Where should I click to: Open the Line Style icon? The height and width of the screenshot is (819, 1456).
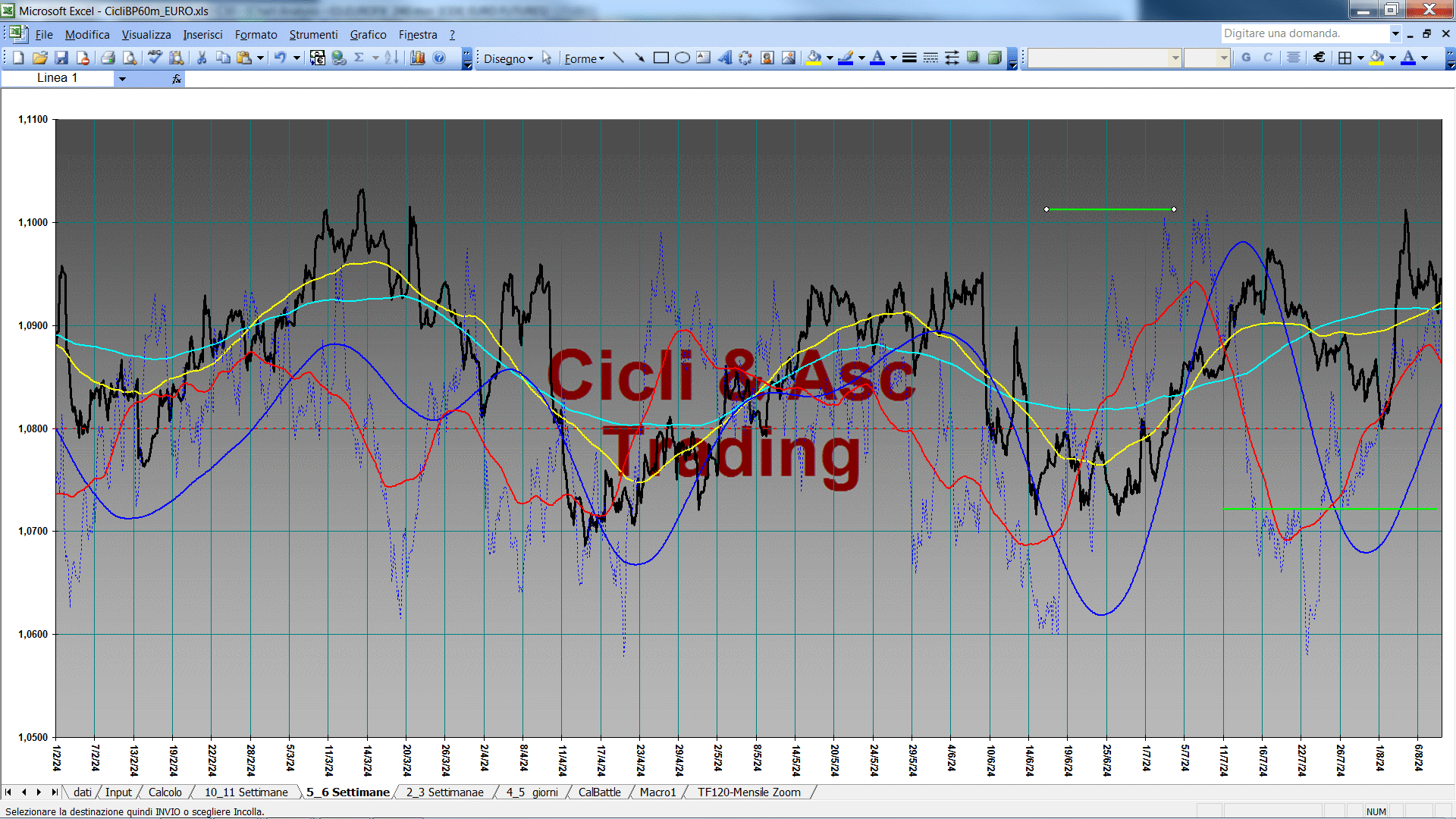point(909,58)
